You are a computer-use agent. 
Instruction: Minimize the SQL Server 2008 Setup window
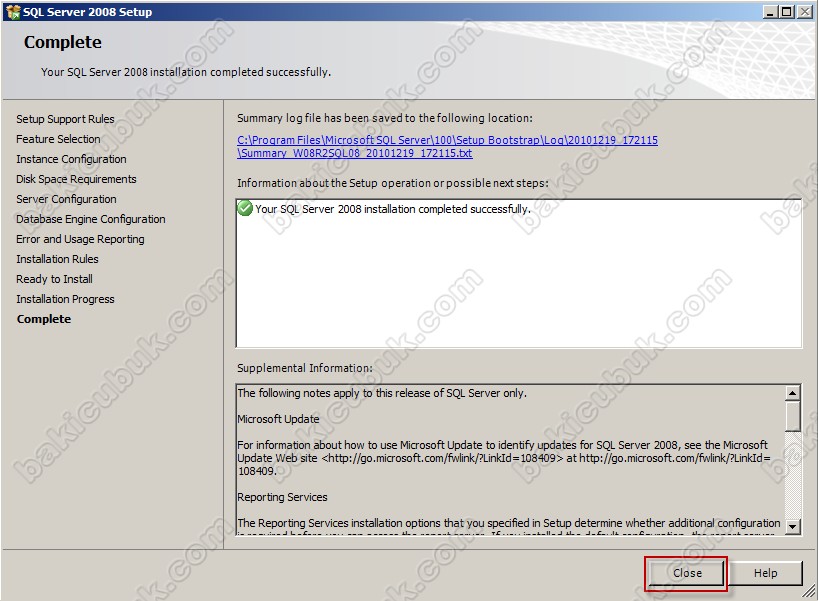click(x=770, y=11)
